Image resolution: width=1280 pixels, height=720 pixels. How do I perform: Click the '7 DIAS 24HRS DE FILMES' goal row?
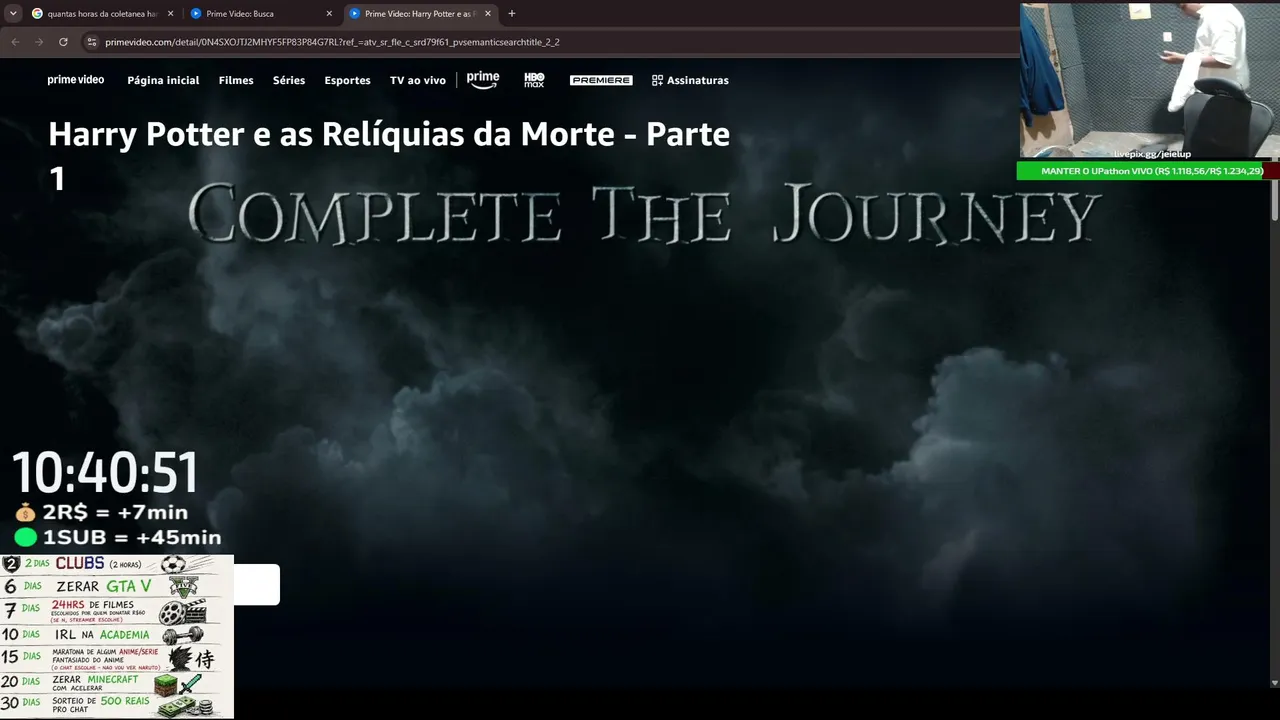tap(117, 611)
